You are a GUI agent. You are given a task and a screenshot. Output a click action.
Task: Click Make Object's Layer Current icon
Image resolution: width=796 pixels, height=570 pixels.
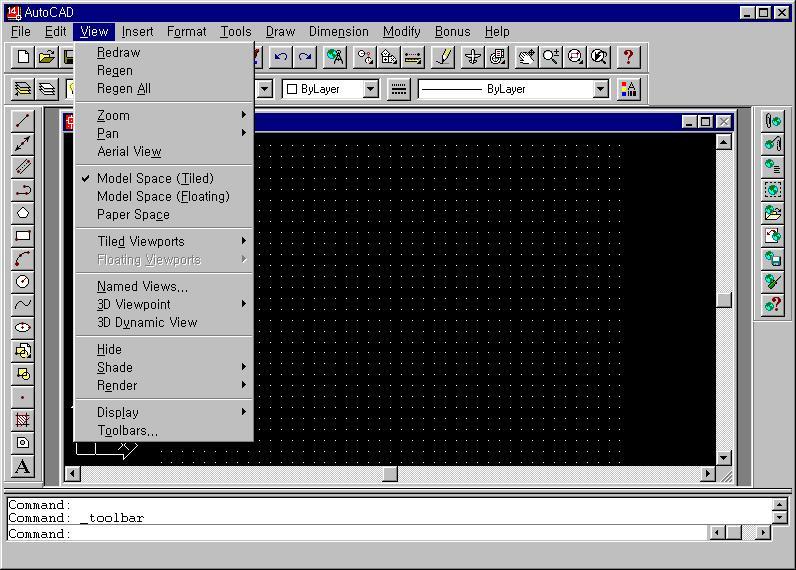(x=23, y=89)
